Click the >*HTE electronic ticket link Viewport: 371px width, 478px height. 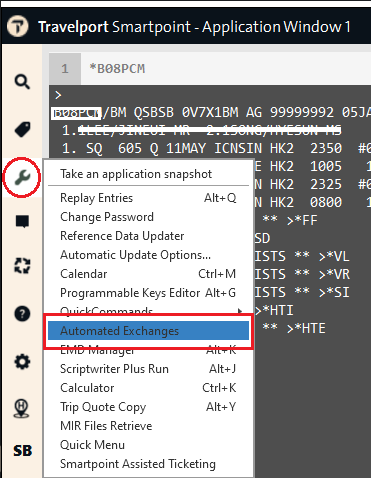[x=306, y=329]
